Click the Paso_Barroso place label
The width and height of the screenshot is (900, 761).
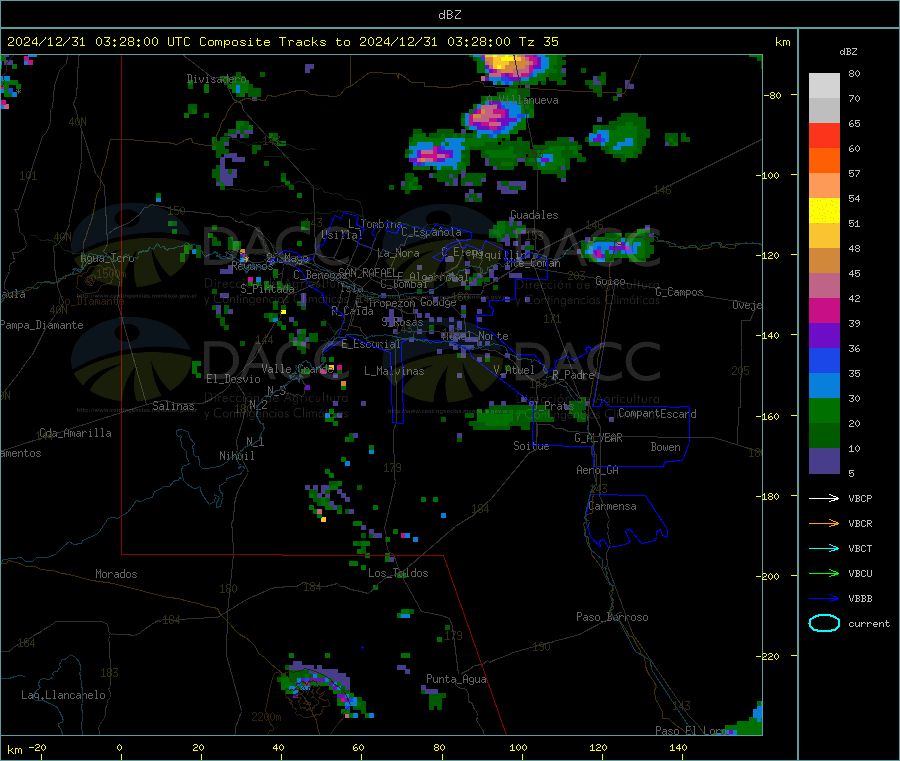tap(612, 617)
